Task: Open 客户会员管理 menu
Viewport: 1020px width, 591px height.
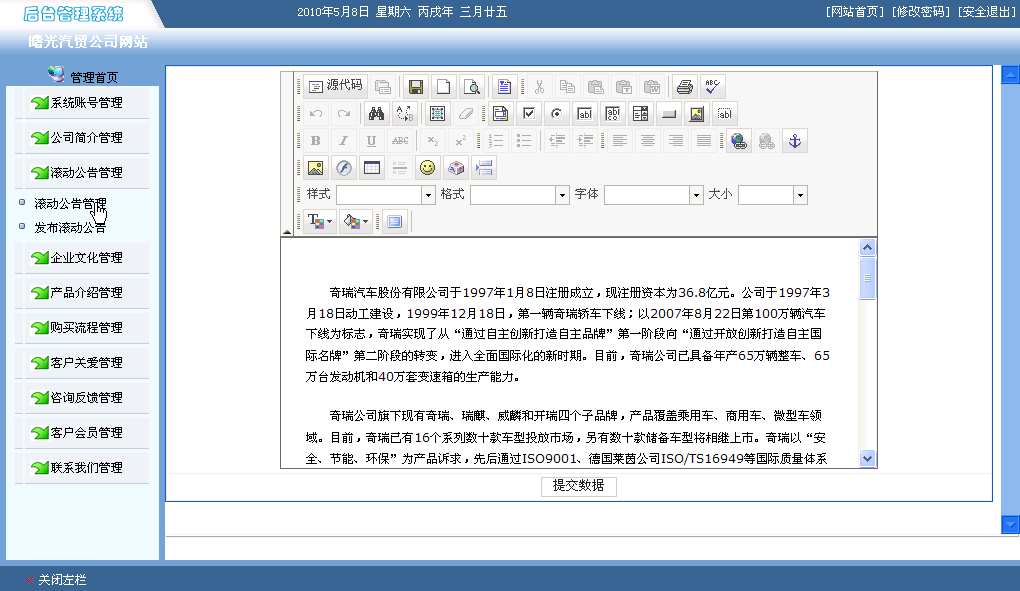Action: coord(87,433)
